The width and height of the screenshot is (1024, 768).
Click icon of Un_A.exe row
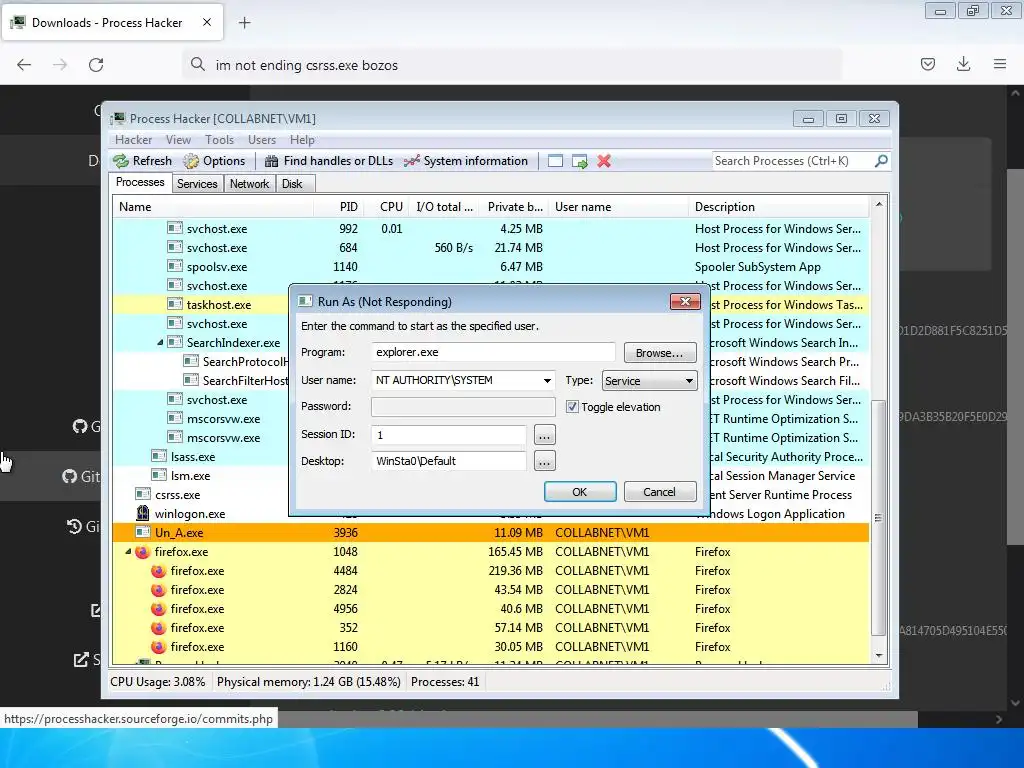pos(142,532)
